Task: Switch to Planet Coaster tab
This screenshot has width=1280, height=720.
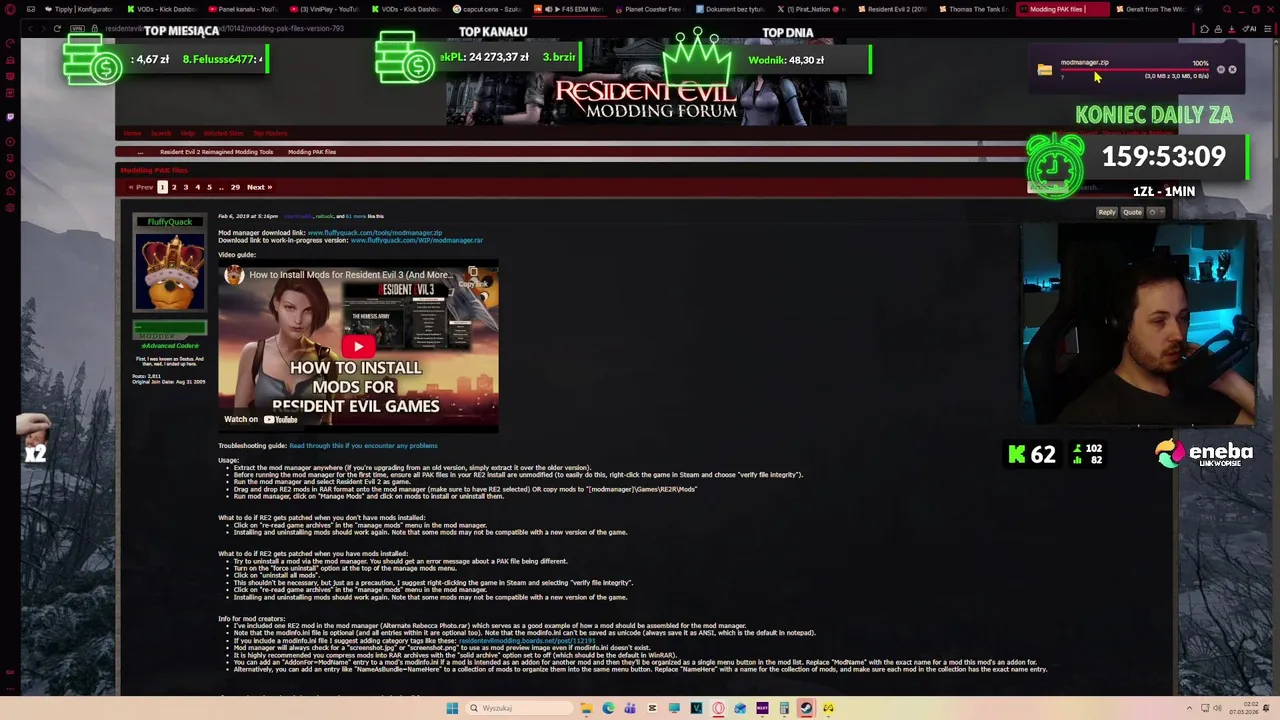Action: [x=651, y=9]
